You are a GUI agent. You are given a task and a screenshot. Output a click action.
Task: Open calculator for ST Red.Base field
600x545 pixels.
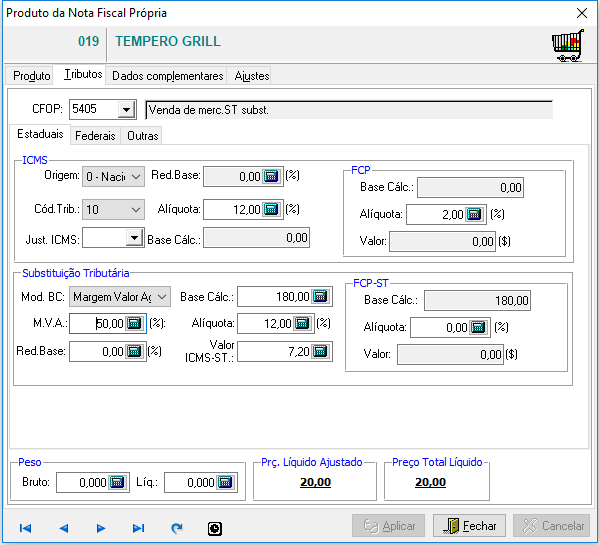point(134,351)
